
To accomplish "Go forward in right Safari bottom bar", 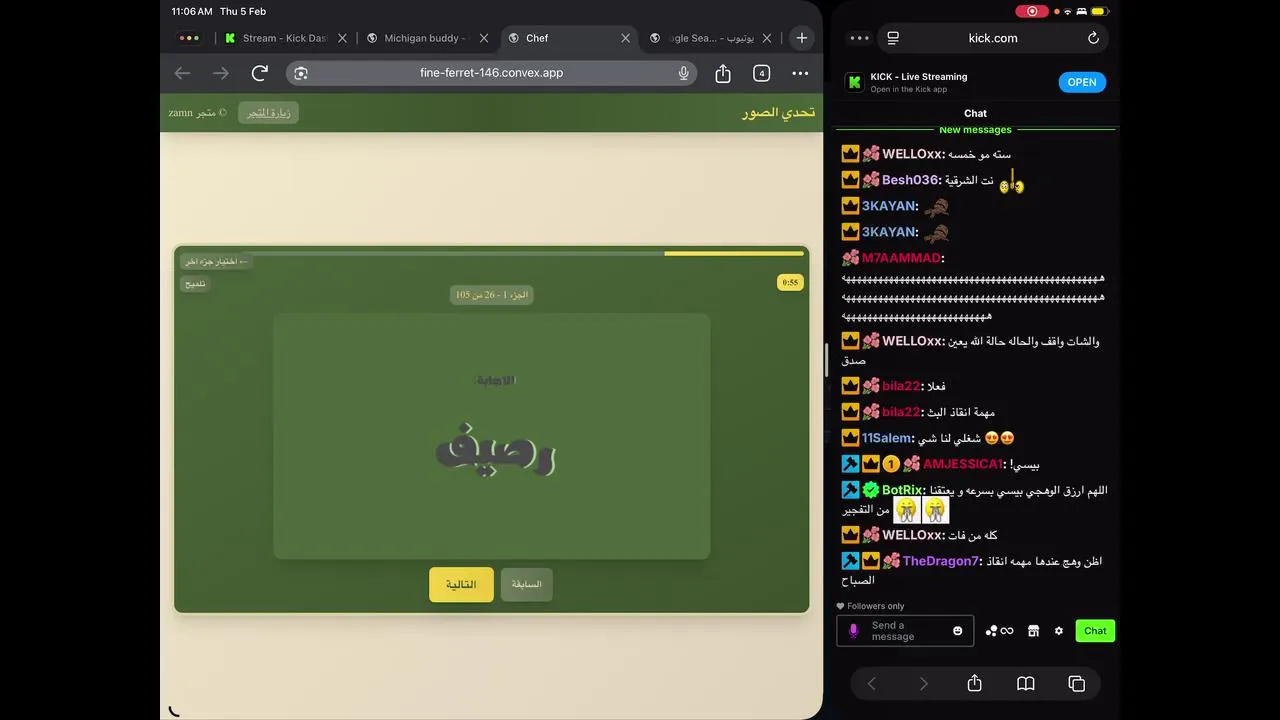I will [923, 684].
